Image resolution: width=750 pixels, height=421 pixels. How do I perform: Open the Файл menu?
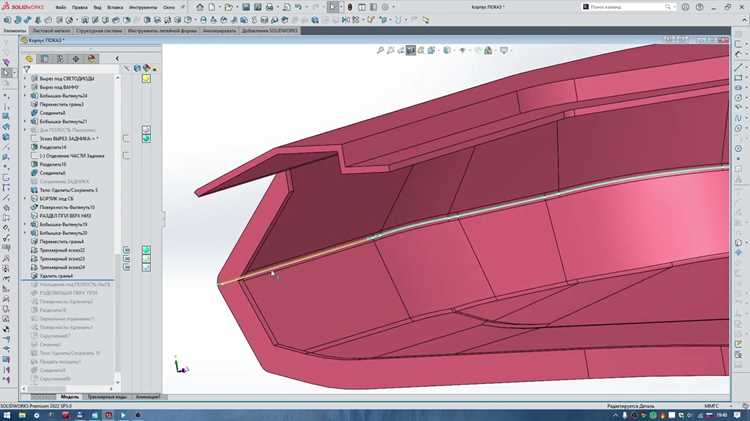point(61,8)
